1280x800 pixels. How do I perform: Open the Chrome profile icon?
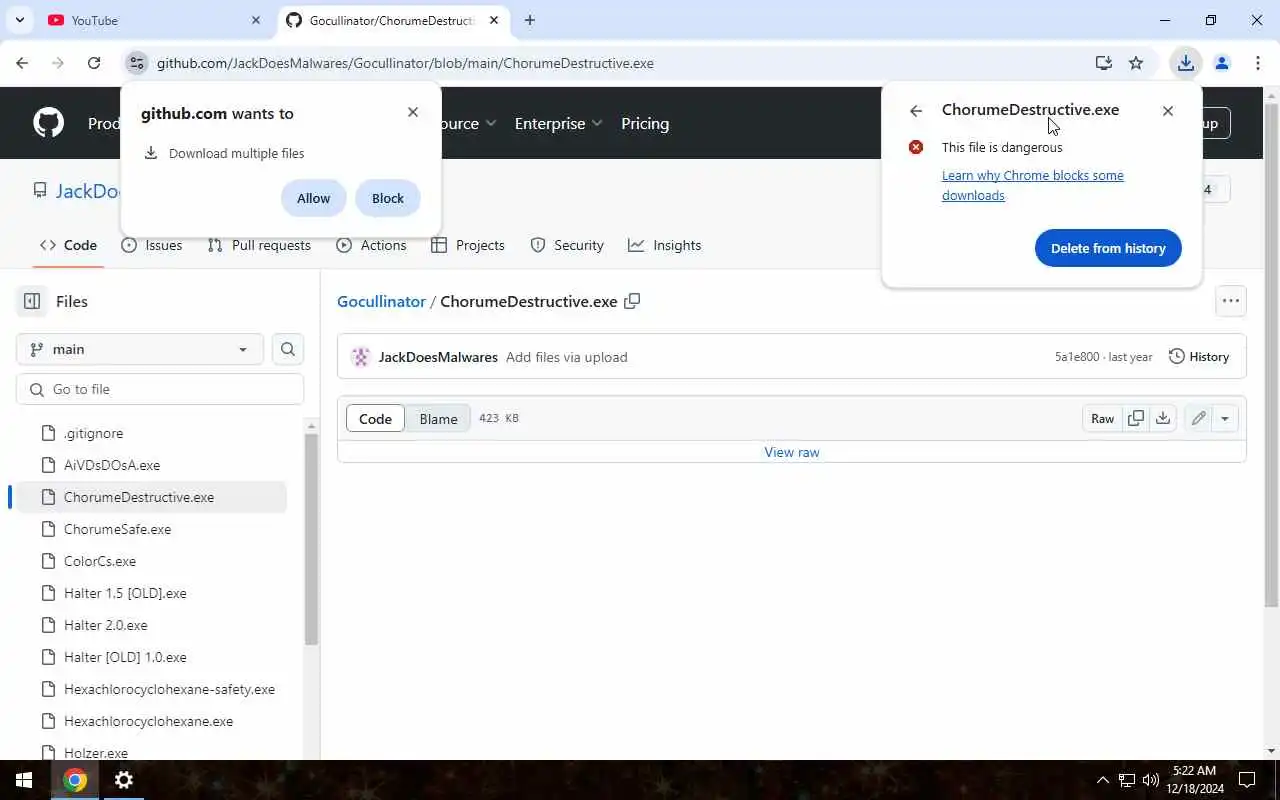[x=1221, y=63]
